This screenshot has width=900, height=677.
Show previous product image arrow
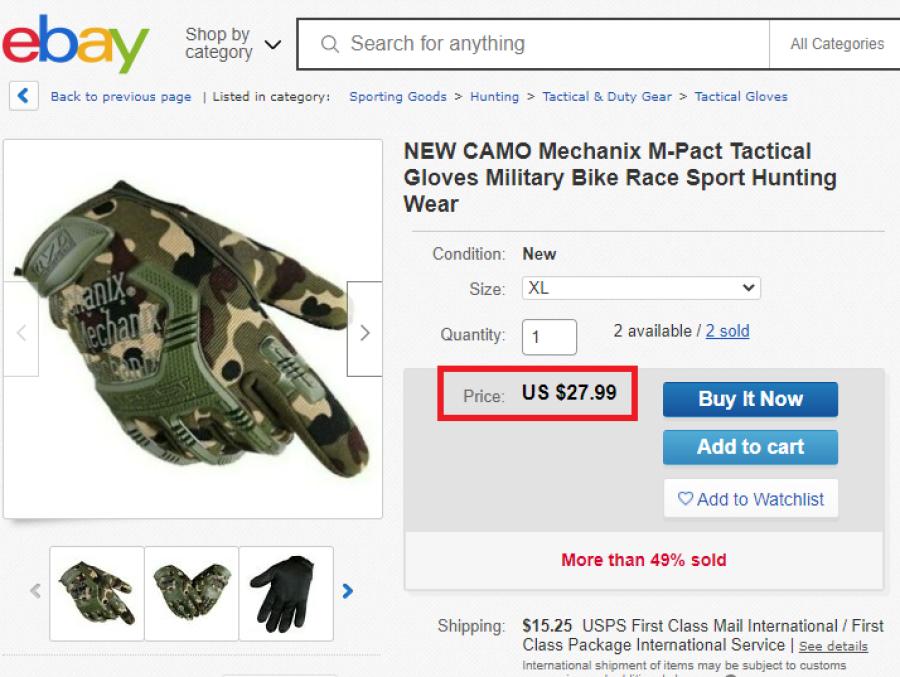pos(21,333)
